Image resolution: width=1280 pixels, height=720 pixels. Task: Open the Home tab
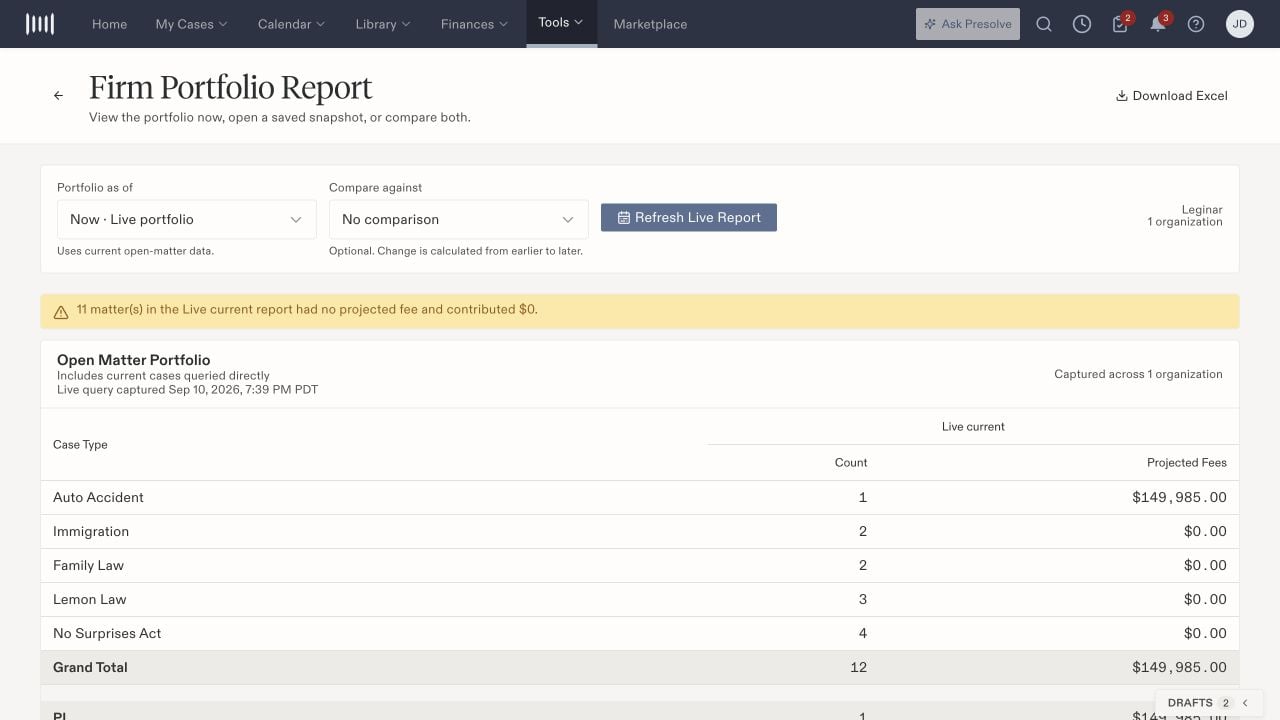(109, 24)
